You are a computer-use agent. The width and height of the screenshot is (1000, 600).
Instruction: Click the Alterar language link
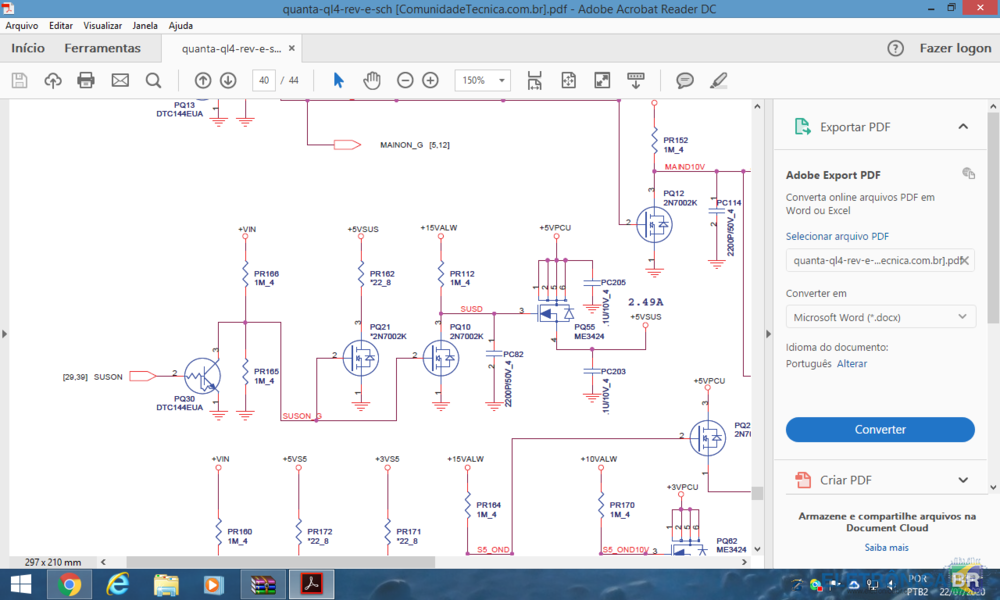pos(852,364)
